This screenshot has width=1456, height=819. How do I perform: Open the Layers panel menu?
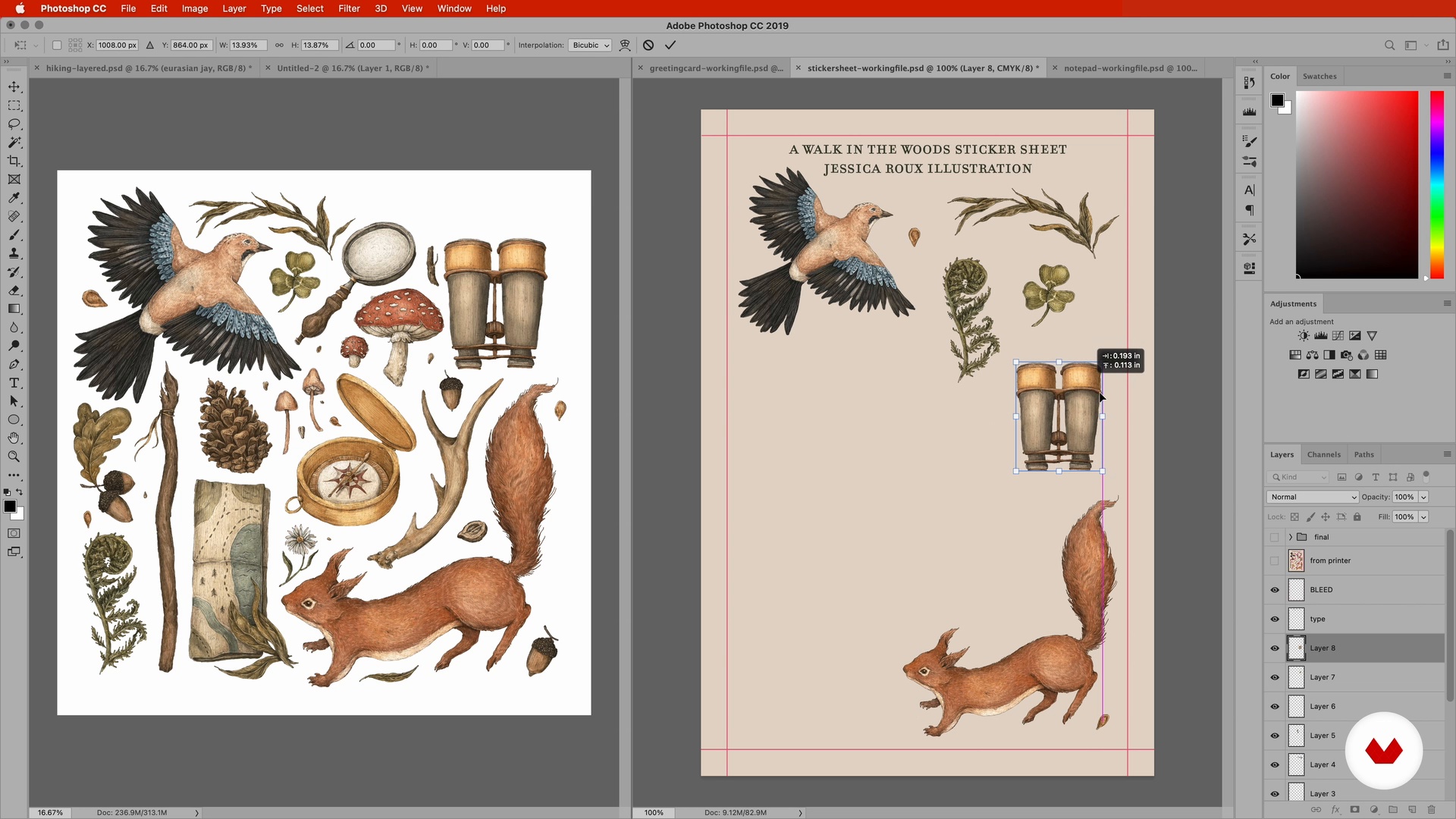(1447, 455)
